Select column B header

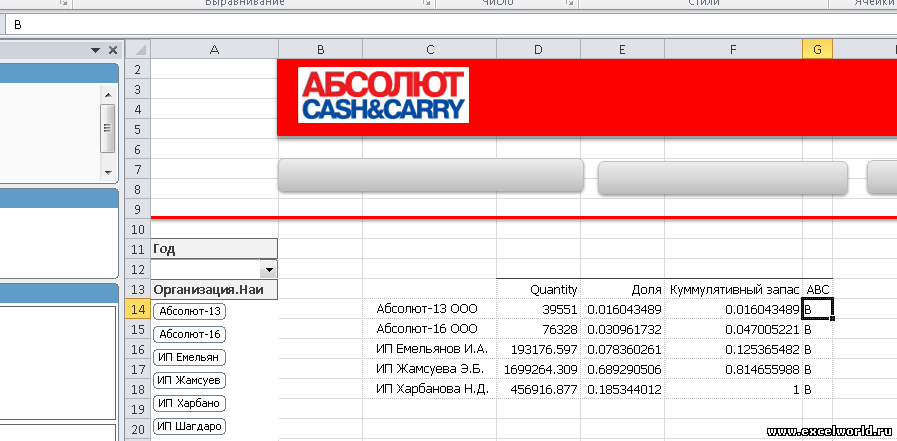tap(320, 49)
